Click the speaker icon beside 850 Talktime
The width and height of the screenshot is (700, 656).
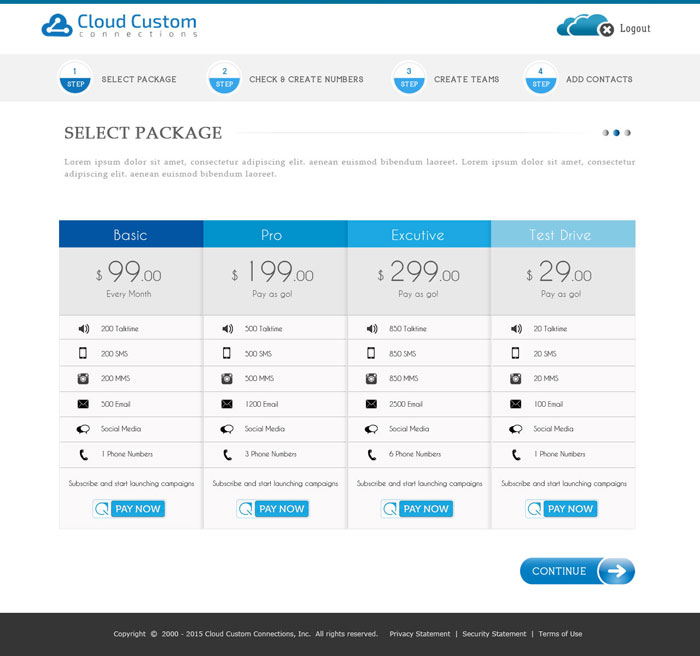click(x=372, y=329)
